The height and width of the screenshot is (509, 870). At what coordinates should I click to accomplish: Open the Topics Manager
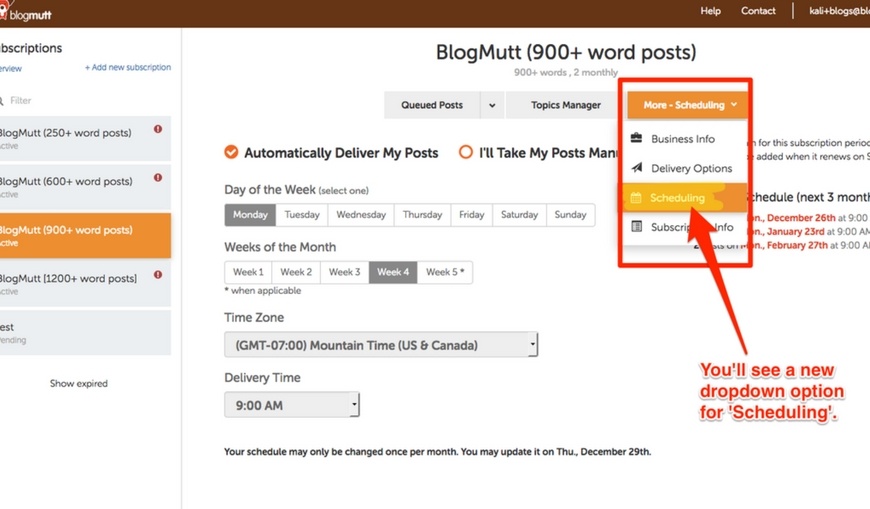pos(565,105)
